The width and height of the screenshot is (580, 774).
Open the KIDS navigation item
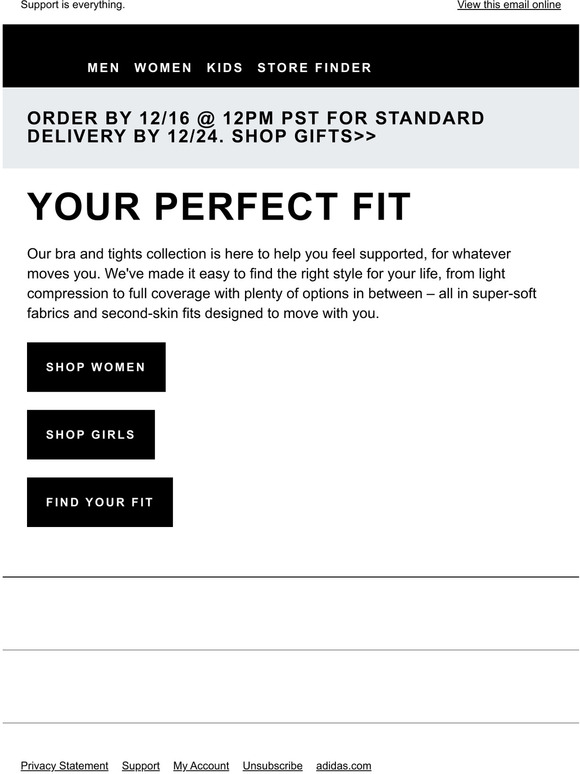pyautogui.click(x=225, y=68)
